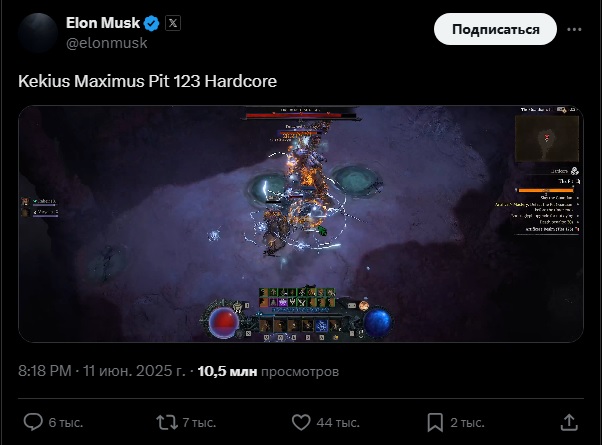Click the Elon Musk display name
This screenshot has width=602, height=445.
103,23
